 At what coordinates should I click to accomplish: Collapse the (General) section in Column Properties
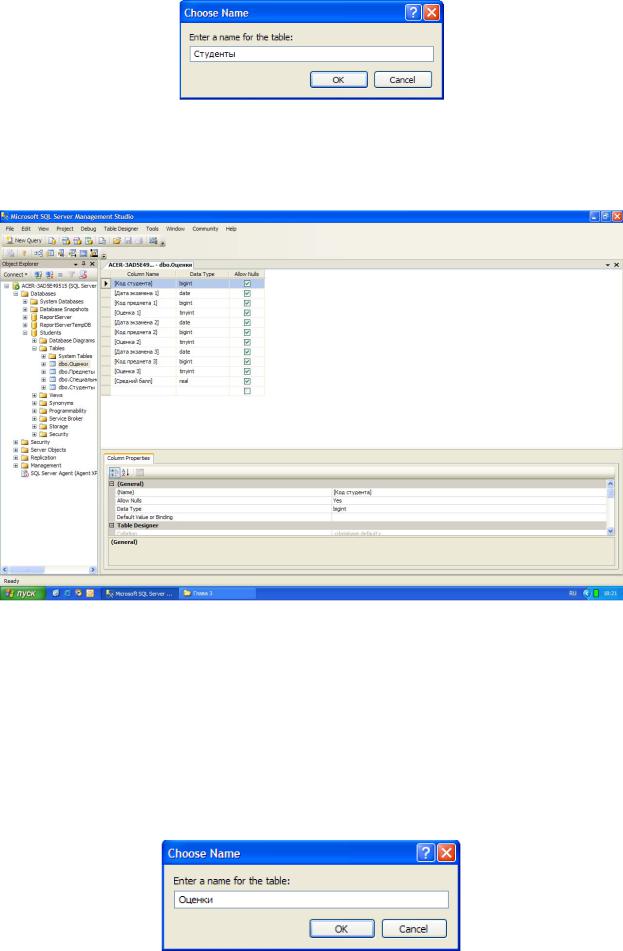click(x=112, y=484)
